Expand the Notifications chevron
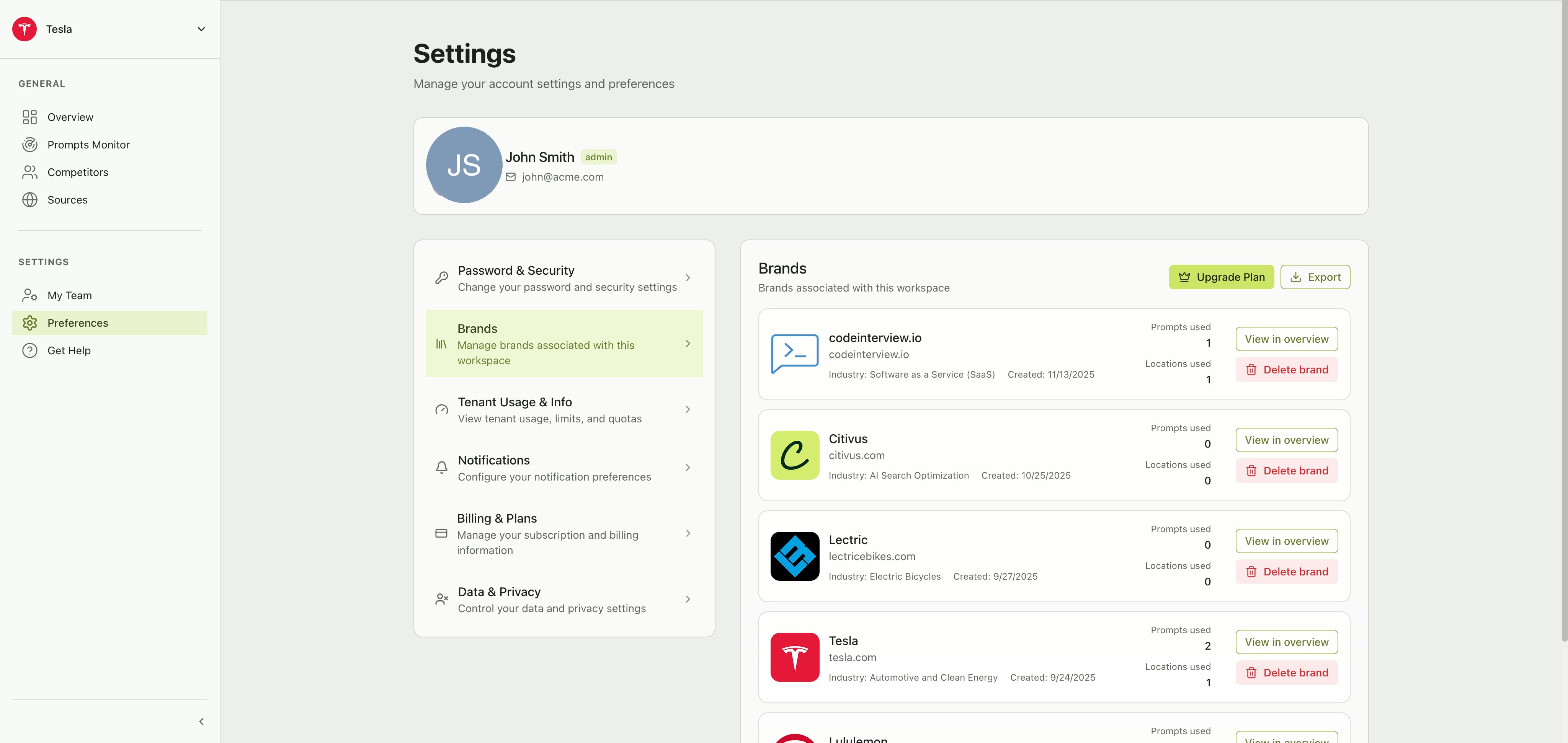This screenshot has width=1568, height=743. [x=688, y=468]
